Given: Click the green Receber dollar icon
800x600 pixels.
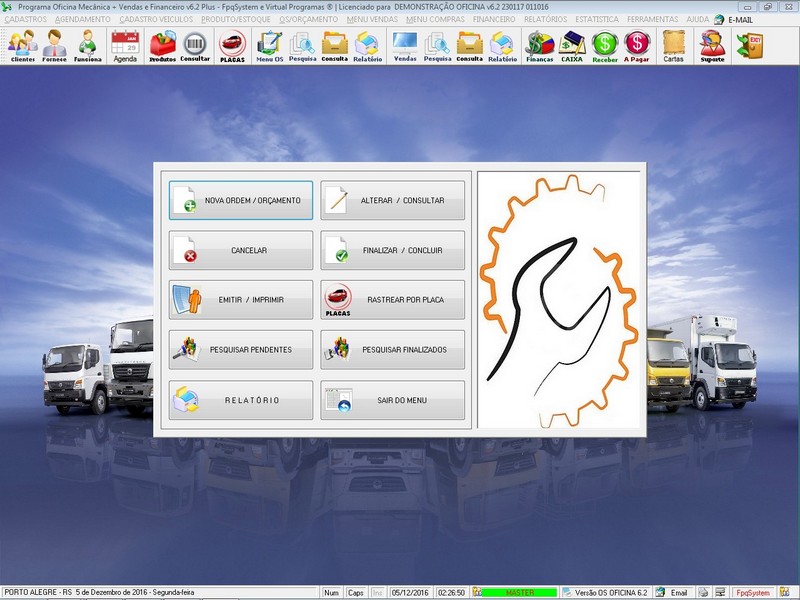Looking at the screenshot, I should 605,46.
